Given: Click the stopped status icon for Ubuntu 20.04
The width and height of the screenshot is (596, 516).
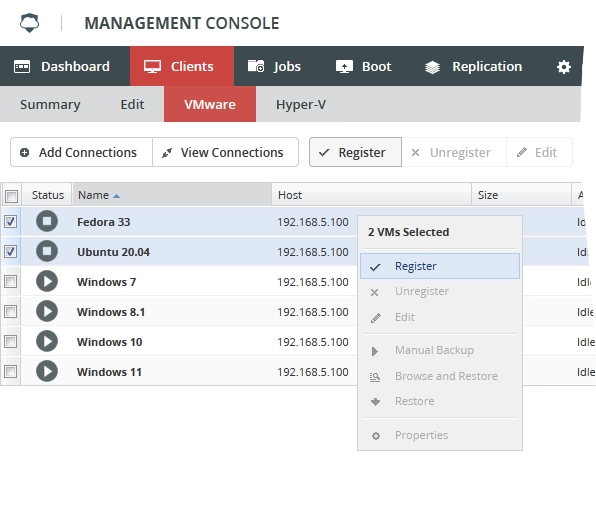Looking at the screenshot, I should pyautogui.click(x=47, y=251).
